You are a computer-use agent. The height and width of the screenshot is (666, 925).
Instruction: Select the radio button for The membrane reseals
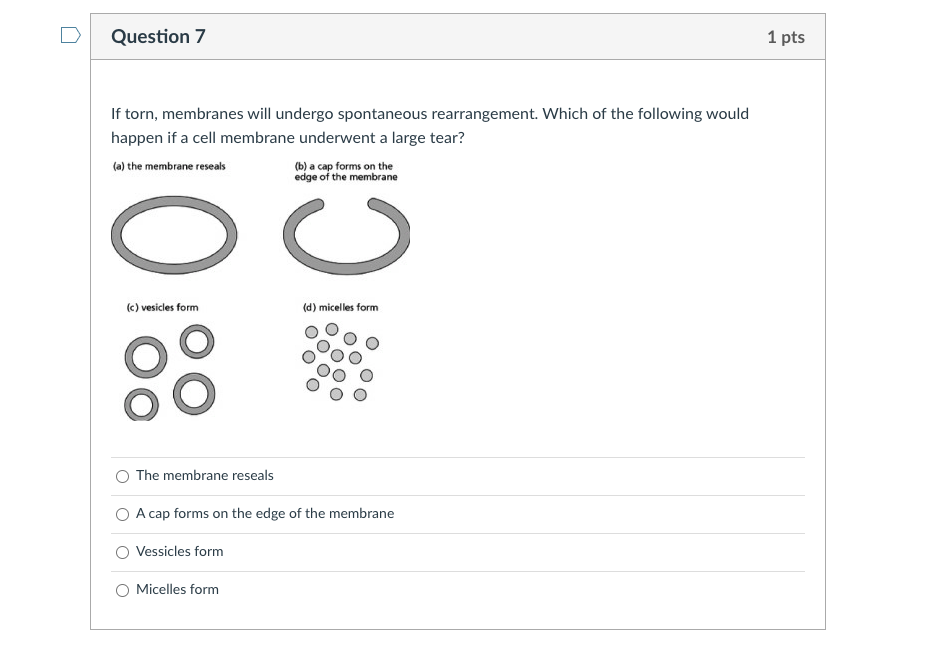point(122,476)
